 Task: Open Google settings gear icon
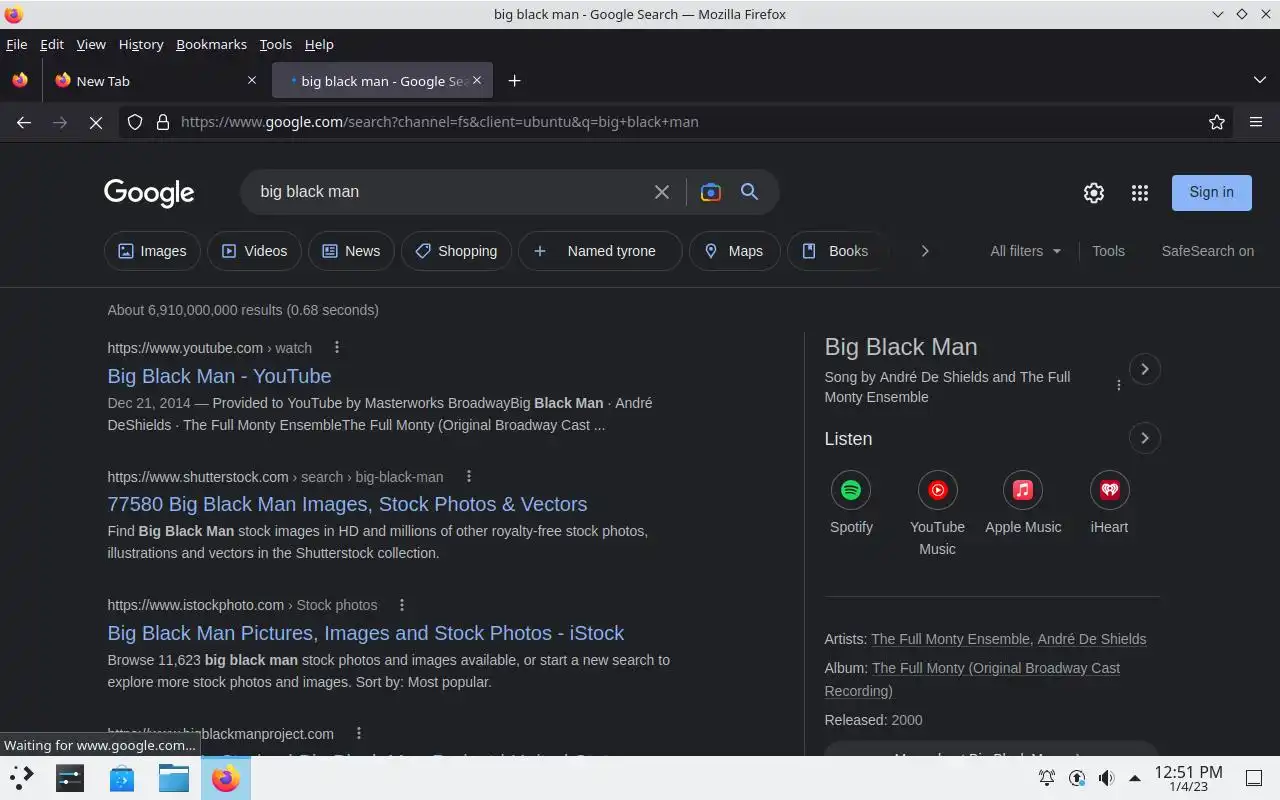click(1094, 193)
